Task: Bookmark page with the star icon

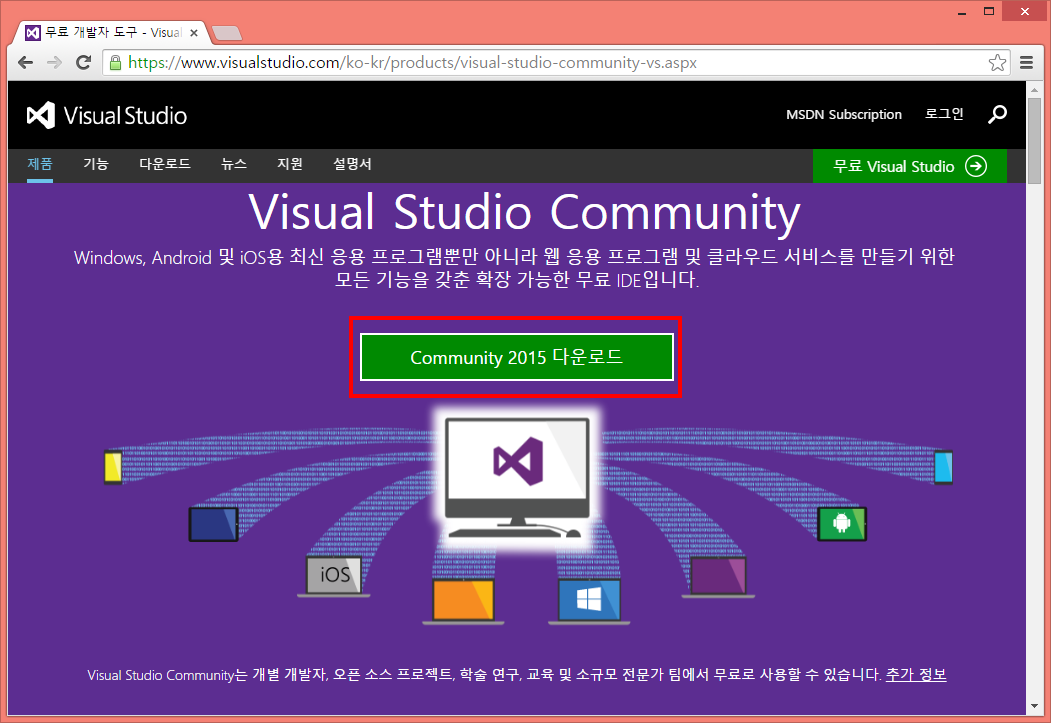Action: click(x=997, y=62)
